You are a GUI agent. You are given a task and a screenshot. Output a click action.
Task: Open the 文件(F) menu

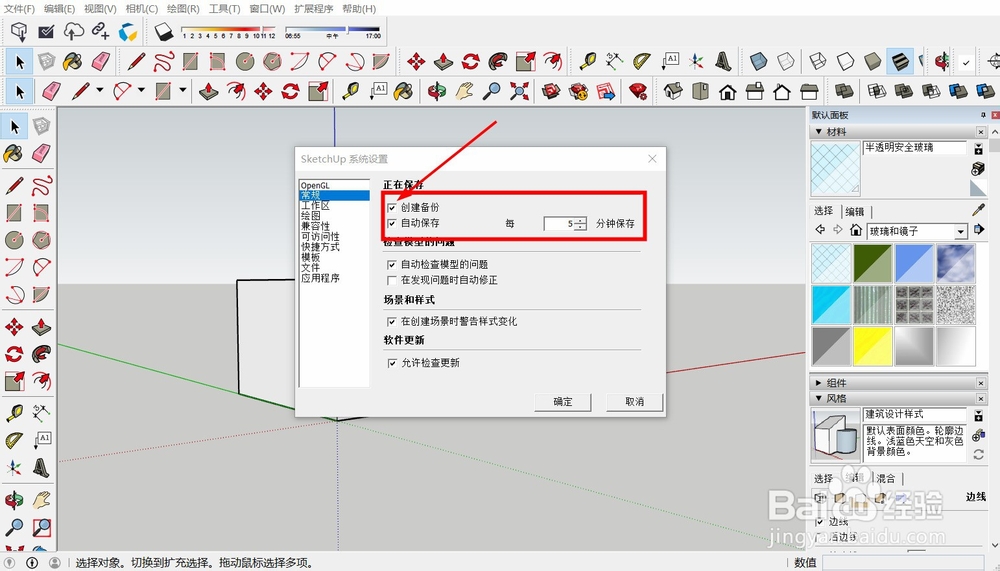pyautogui.click(x=19, y=9)
